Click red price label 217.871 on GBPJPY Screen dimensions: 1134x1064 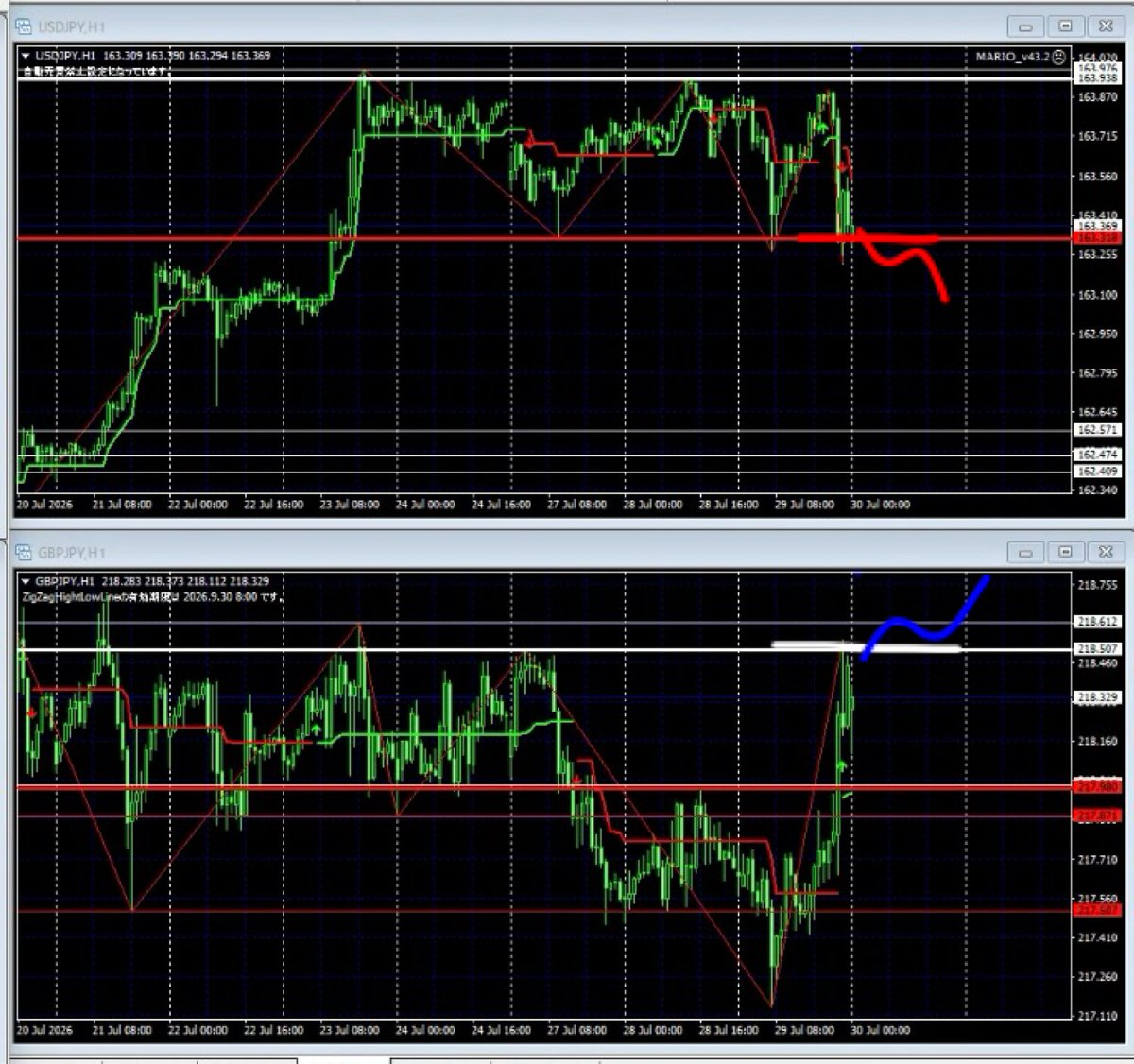[x=1097, y=815]
